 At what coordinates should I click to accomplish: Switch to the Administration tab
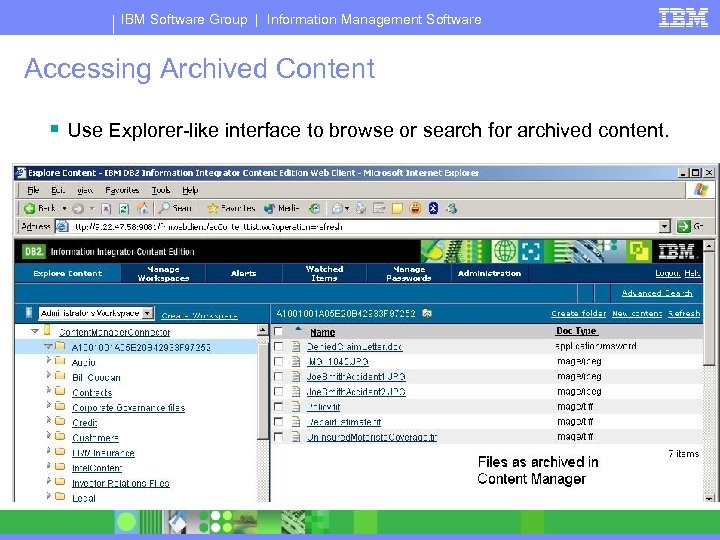489,273
